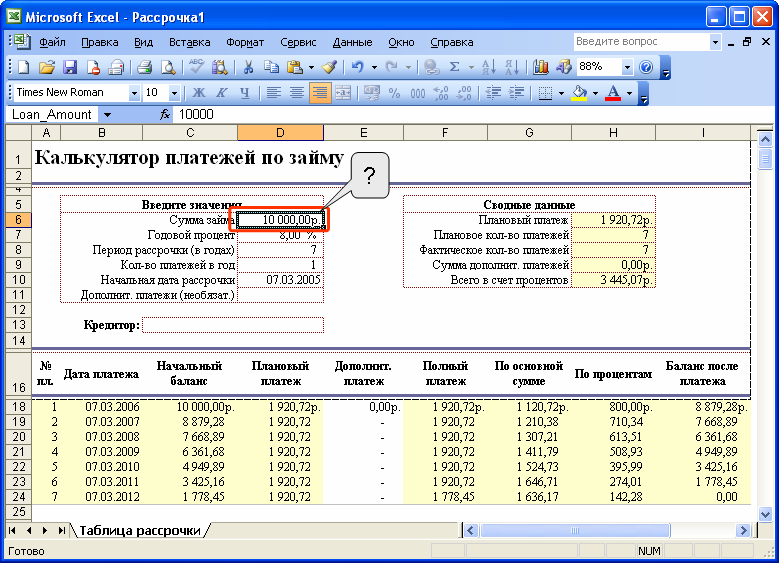Viewport: 779px width, 563px height.
Task: Expand the Times New Roman font dropdown
Action: 134,93
